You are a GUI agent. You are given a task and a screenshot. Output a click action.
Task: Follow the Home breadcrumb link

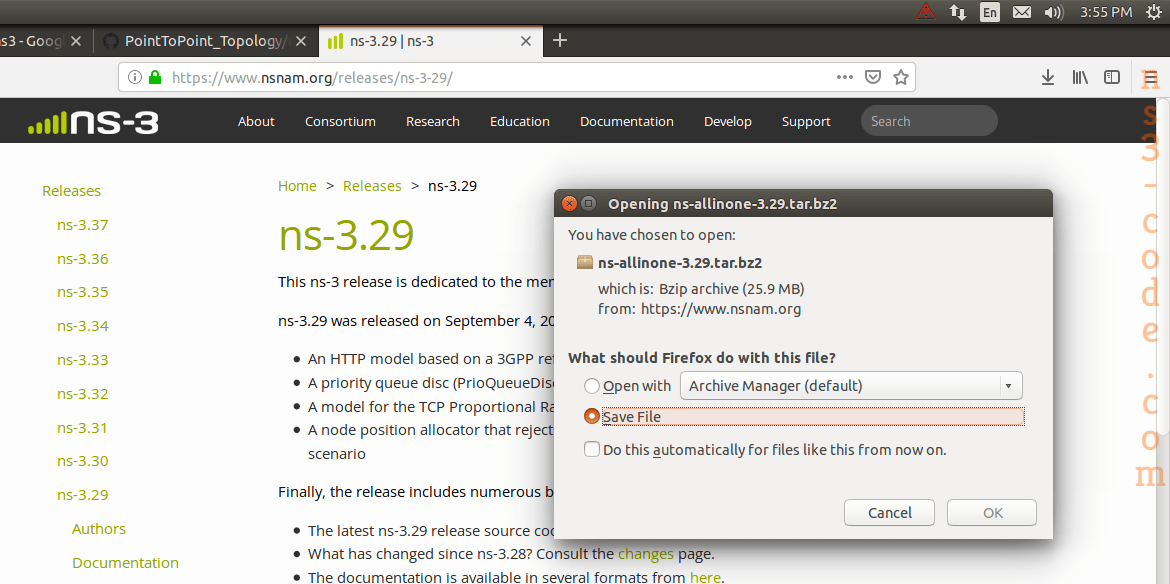pyautogui.click(x=297, y=186)
